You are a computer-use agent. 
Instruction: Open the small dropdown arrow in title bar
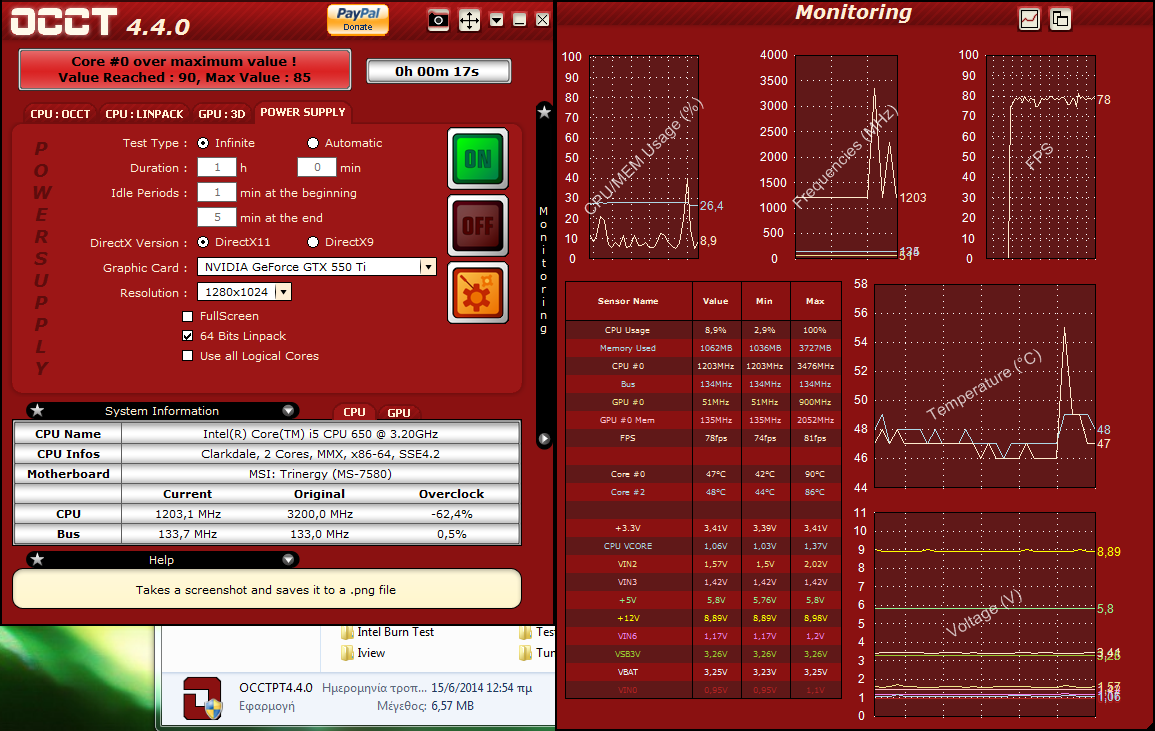pos(496,20)
